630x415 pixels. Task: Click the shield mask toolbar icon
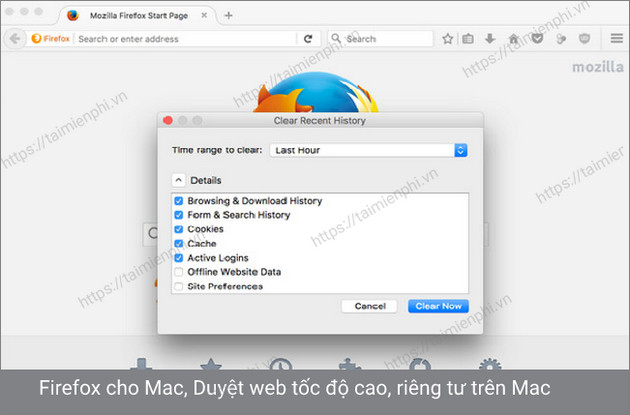click(x=585, y=39)
